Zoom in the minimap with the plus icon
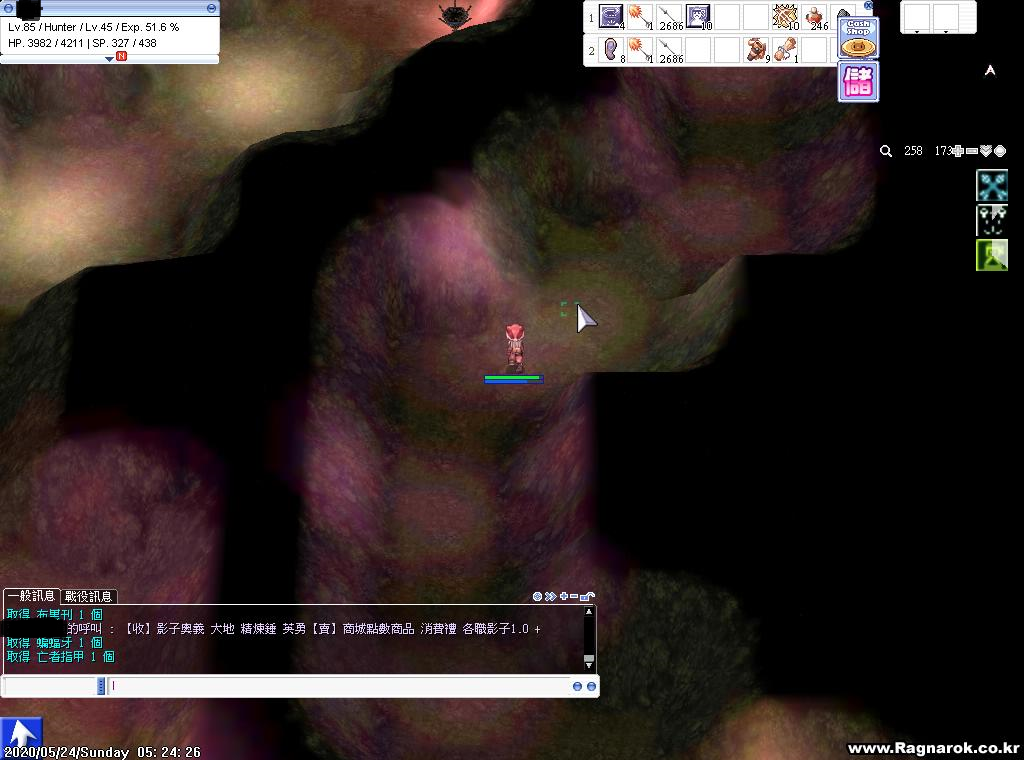Viewport: 1024px width, 760px height. tap(958, 151)
